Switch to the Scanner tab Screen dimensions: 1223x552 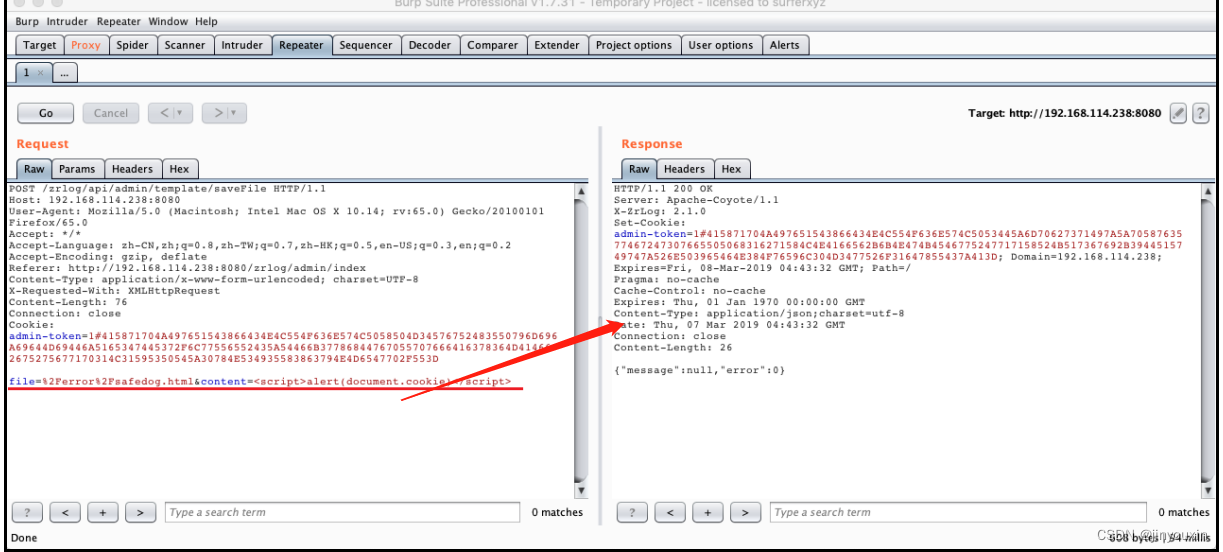click(185, 45)
